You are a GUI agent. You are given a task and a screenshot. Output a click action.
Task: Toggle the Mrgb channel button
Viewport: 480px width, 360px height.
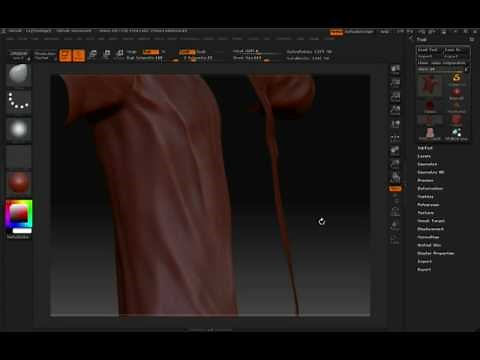[132, 52]
